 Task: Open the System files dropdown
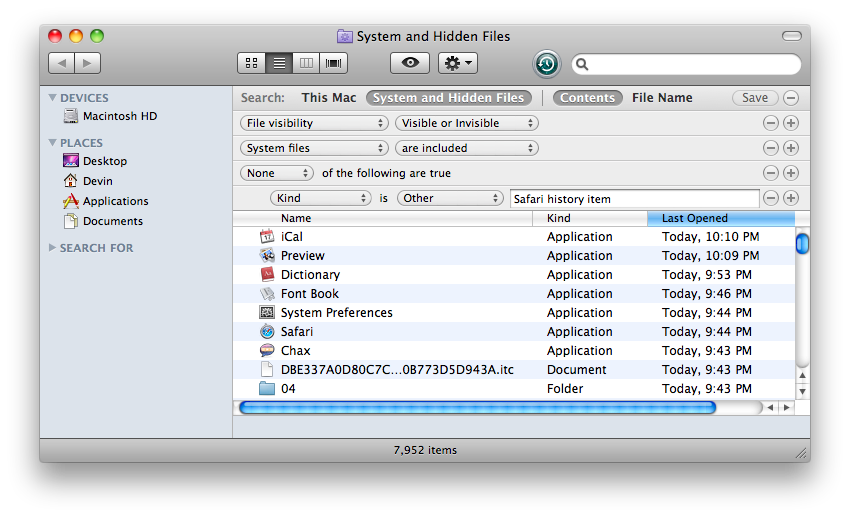pyautogui.click(x=314, y=148)
